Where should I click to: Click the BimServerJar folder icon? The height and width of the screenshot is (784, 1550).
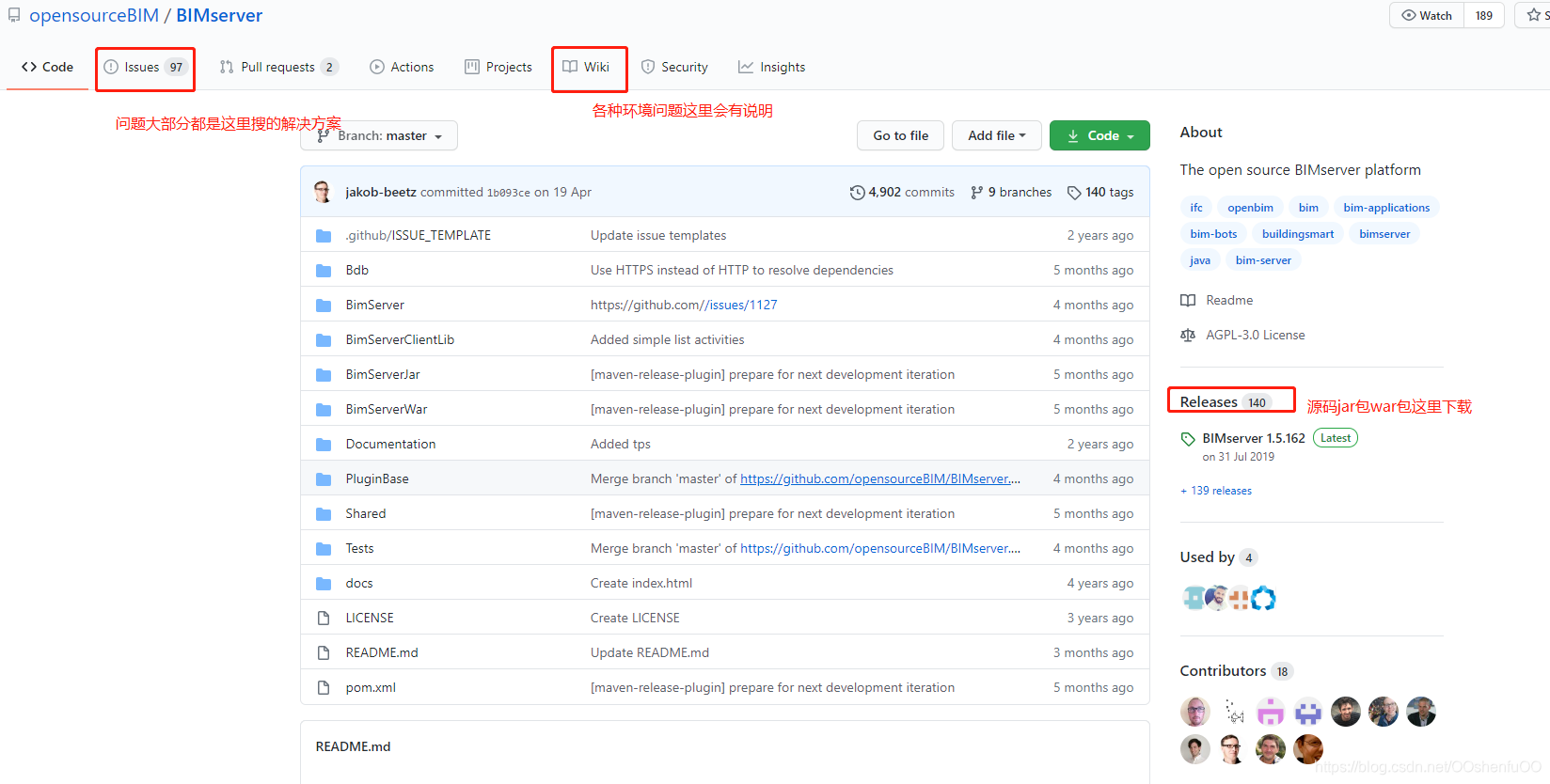click(x=324, y=374)
